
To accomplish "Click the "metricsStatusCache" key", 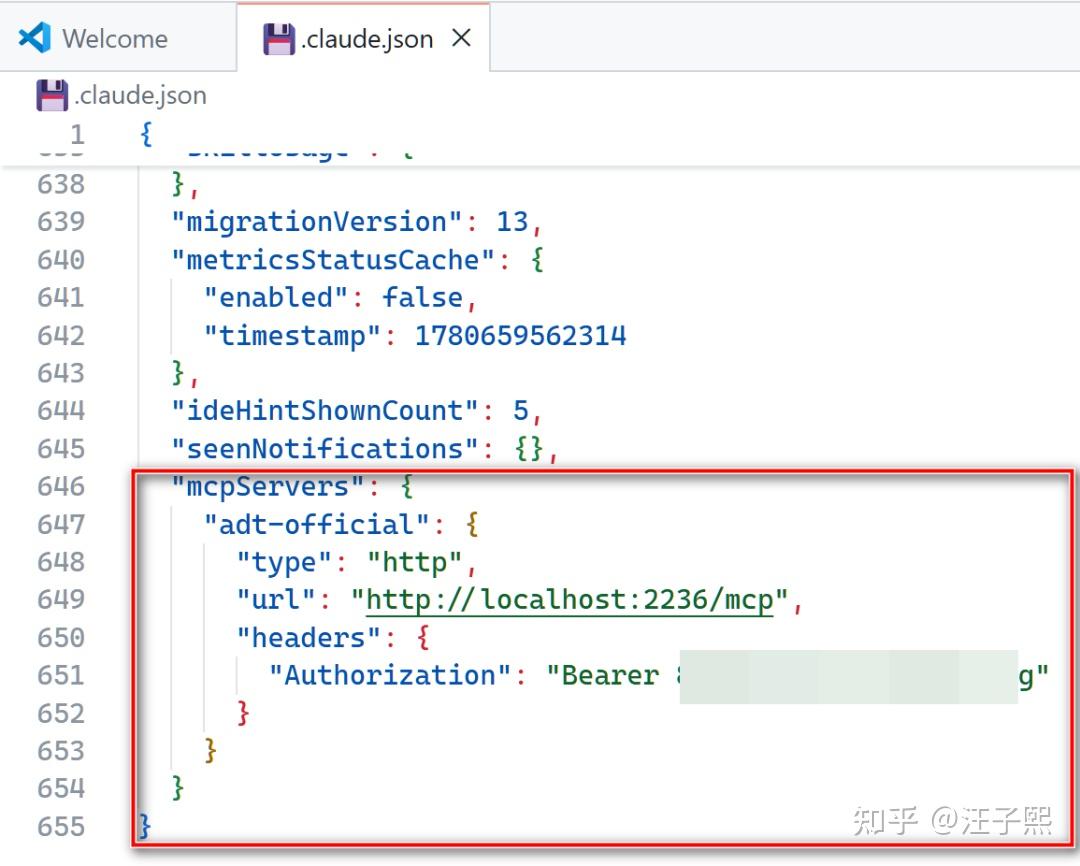I will pos(333,260).
